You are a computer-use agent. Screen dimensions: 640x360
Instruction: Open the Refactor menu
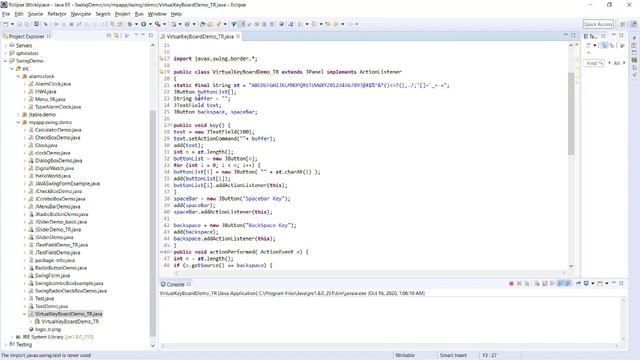(x=57, y=14)
